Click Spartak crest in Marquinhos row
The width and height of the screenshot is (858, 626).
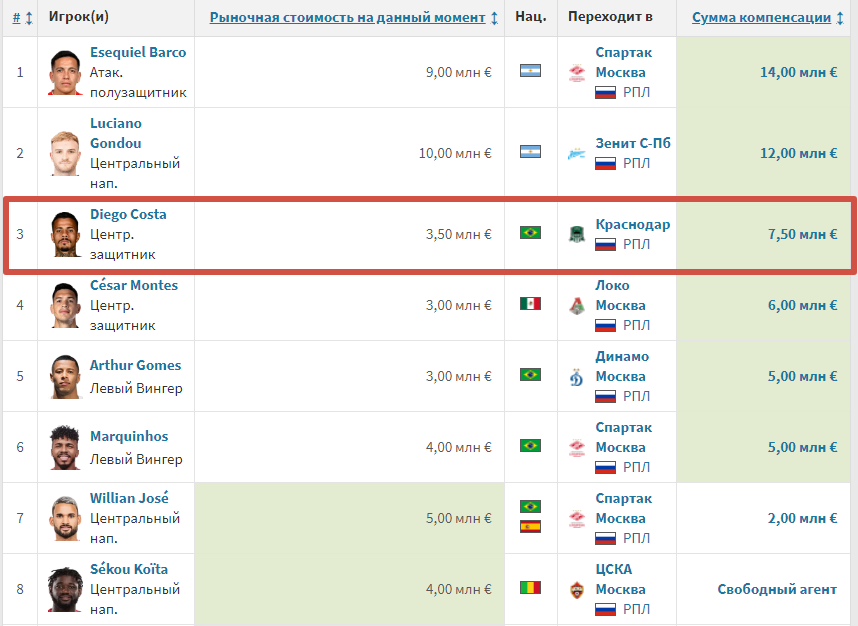coord(577,448)
